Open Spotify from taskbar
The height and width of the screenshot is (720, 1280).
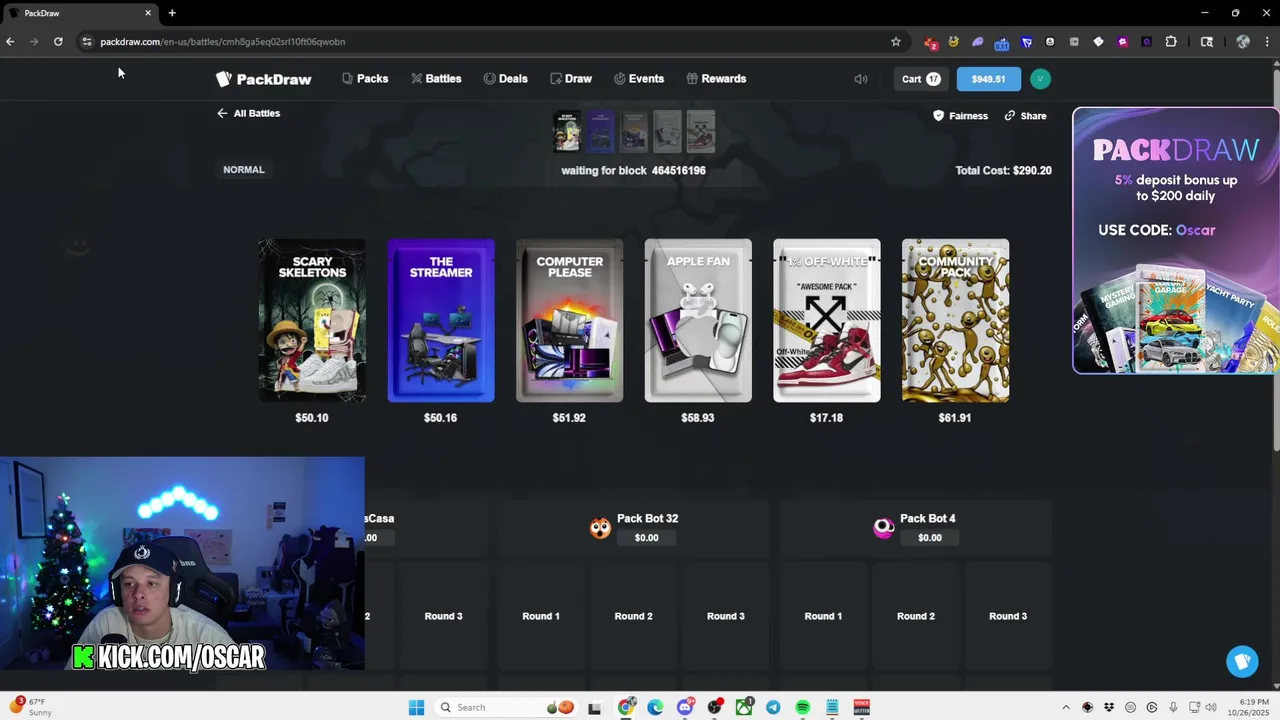pyautogui.click(x=803, y=707)
